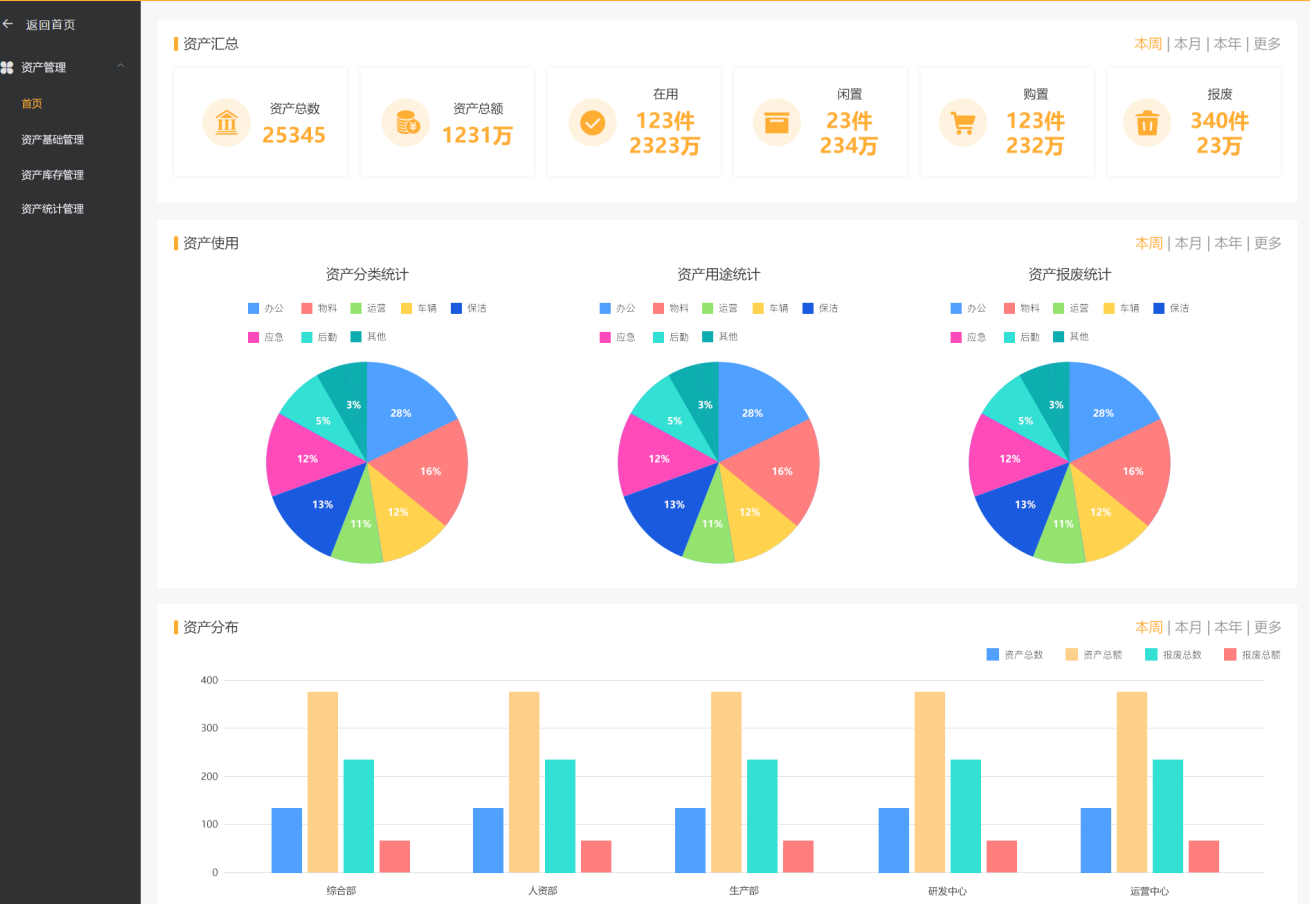Click the bank icon for 资产总数

[x=226, y=123]
